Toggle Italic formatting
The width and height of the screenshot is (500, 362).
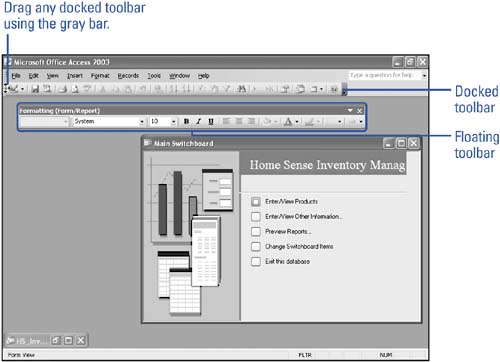point(199,121)
